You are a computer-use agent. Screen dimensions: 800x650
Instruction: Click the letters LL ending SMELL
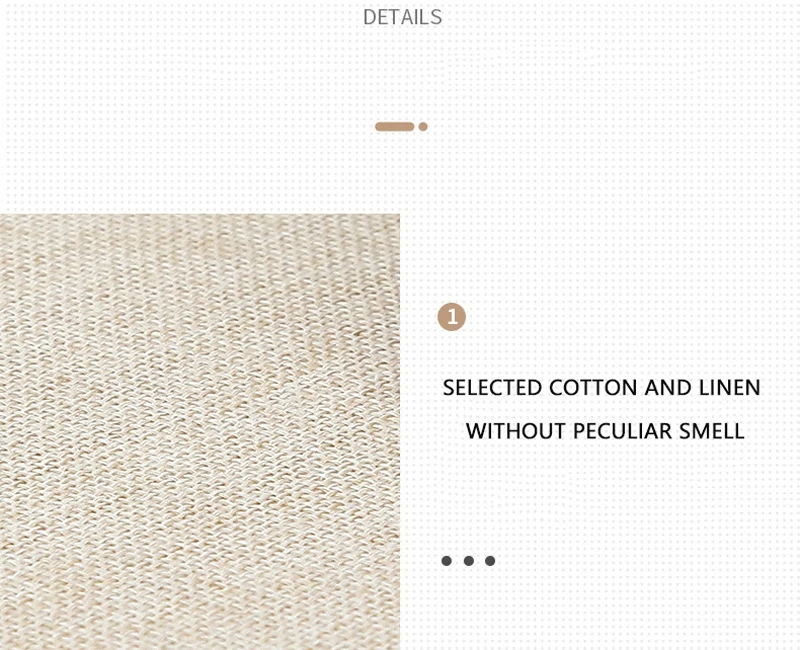coord(732,431)
